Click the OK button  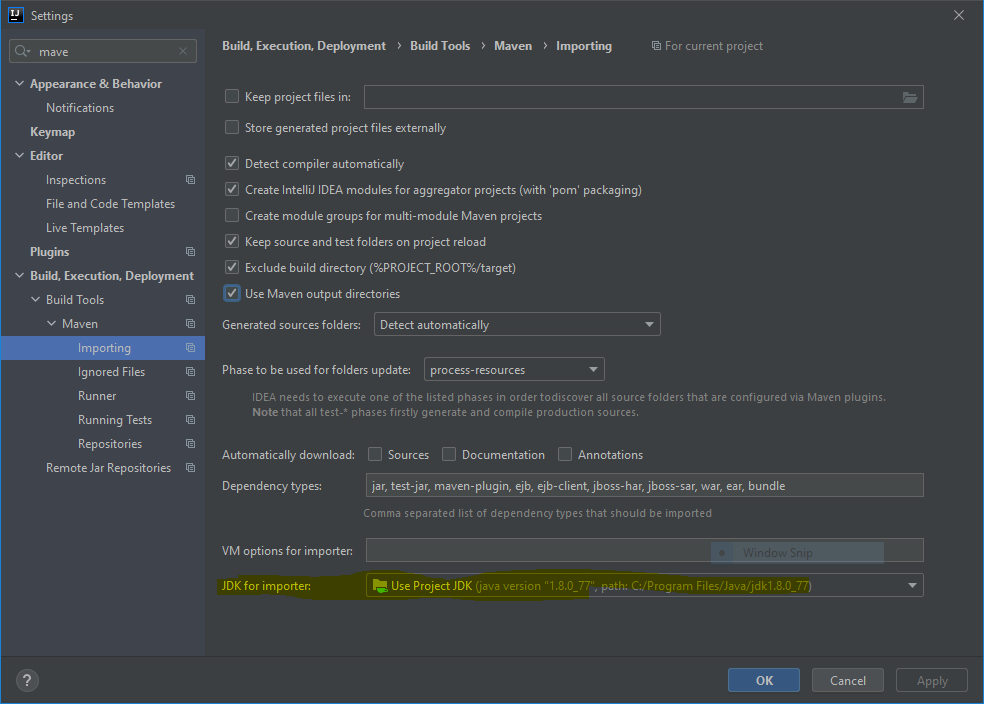point(764,680)
